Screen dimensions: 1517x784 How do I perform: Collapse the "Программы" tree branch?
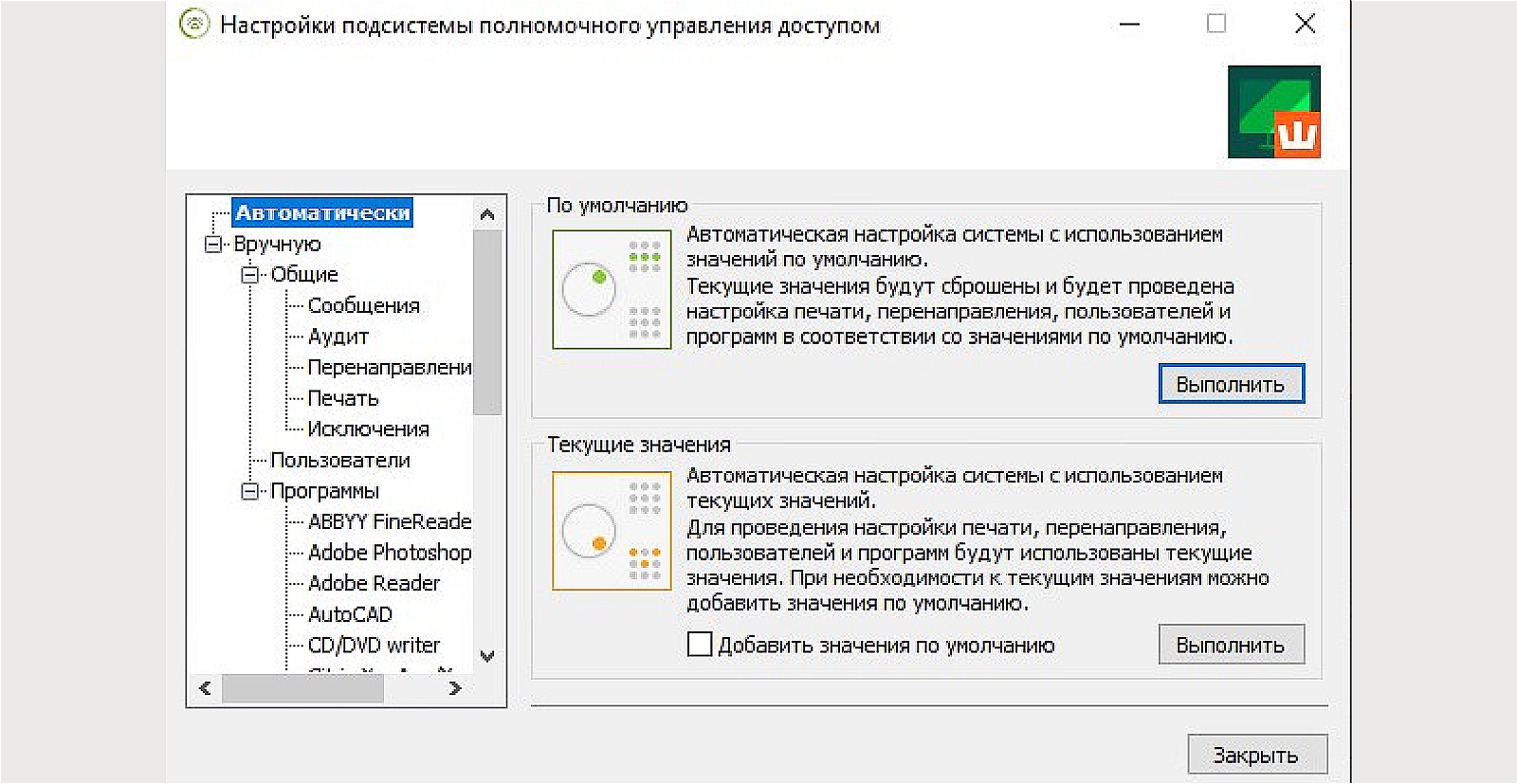point(249,491)
